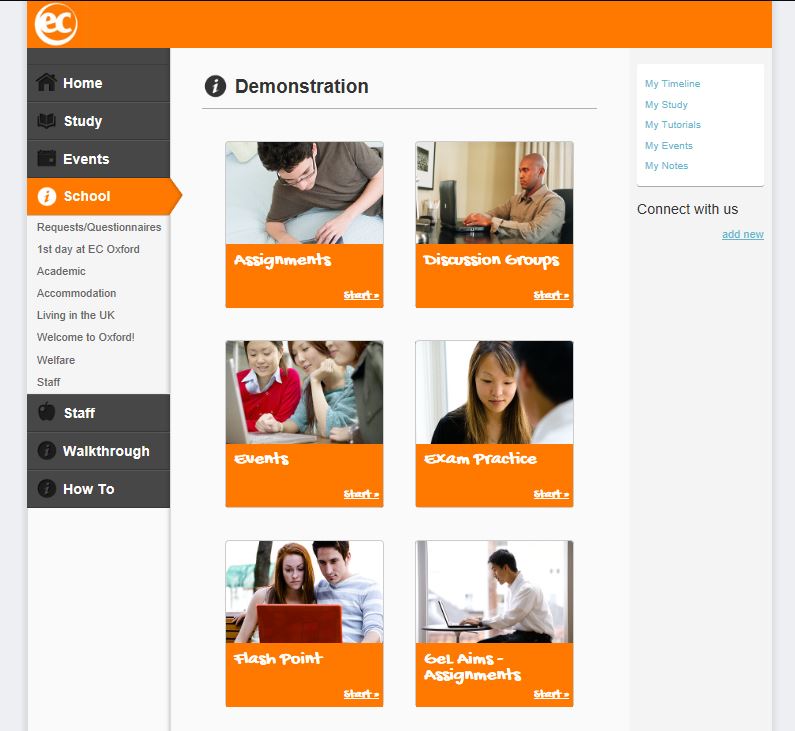The height and width of the screenshot is (731, 795).
Task: Click the GeL Aims - Assignments card photo
Action: click(x=494, y=592)
